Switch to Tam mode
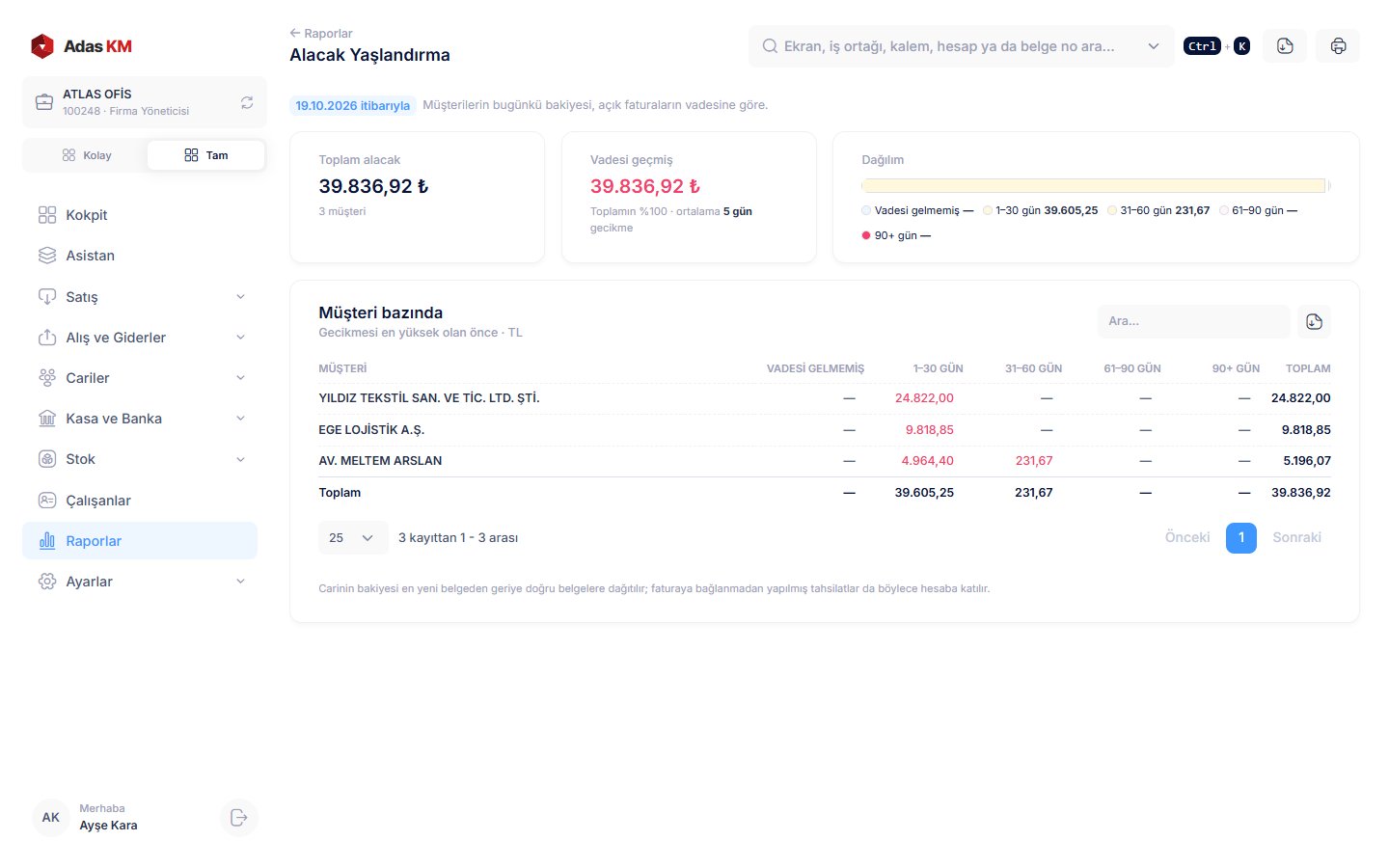Viewport: 1389px width, 868px height. point(205,155)
